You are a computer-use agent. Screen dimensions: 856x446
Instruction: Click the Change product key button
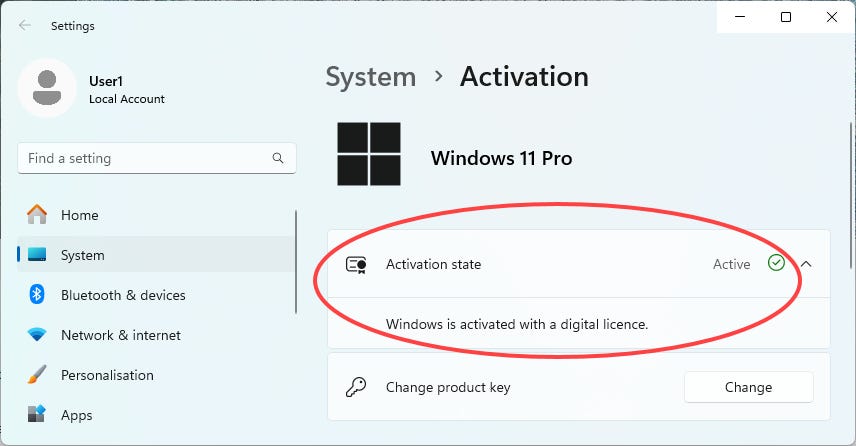coord(748,387)
